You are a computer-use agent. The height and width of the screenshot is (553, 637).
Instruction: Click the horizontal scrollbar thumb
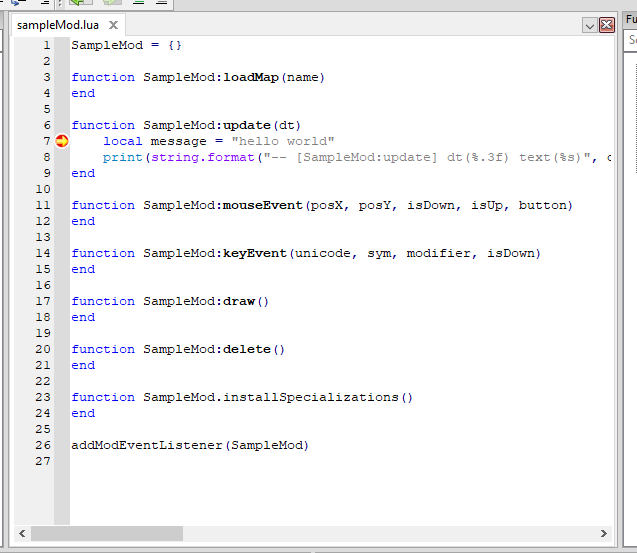[x=106, y=534]
